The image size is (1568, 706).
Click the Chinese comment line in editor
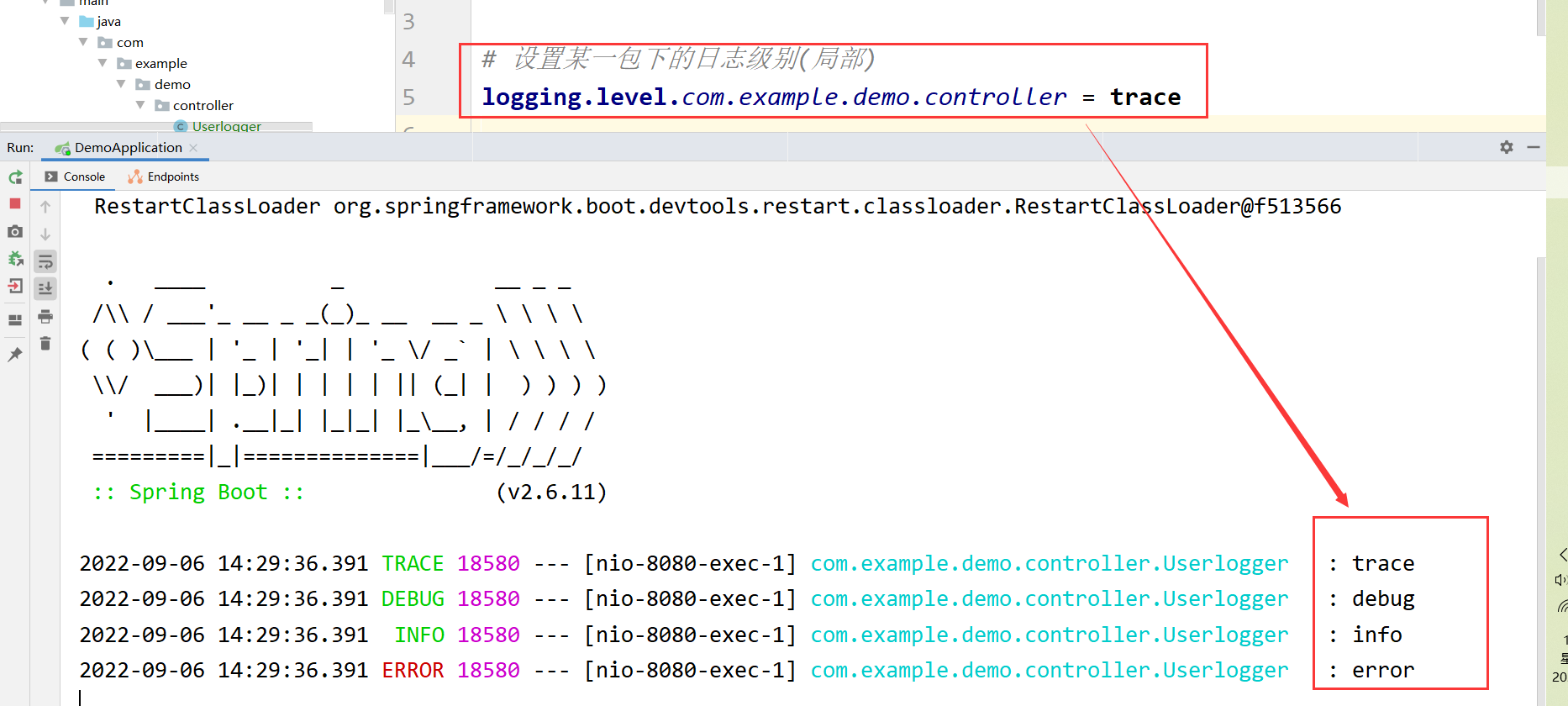pos(678,58)
